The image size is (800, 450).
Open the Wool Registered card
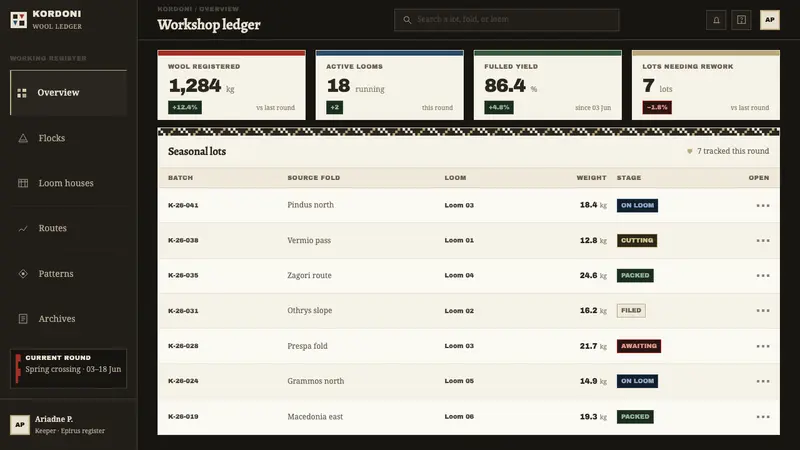click(x=232, y=85)
